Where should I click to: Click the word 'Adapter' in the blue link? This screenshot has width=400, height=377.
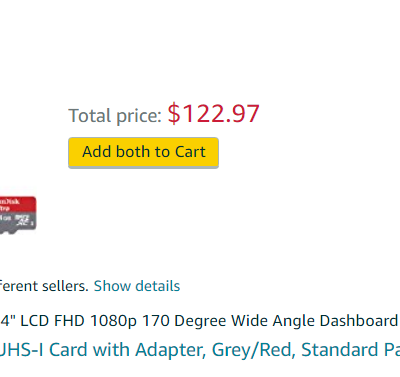click(171, 350)
